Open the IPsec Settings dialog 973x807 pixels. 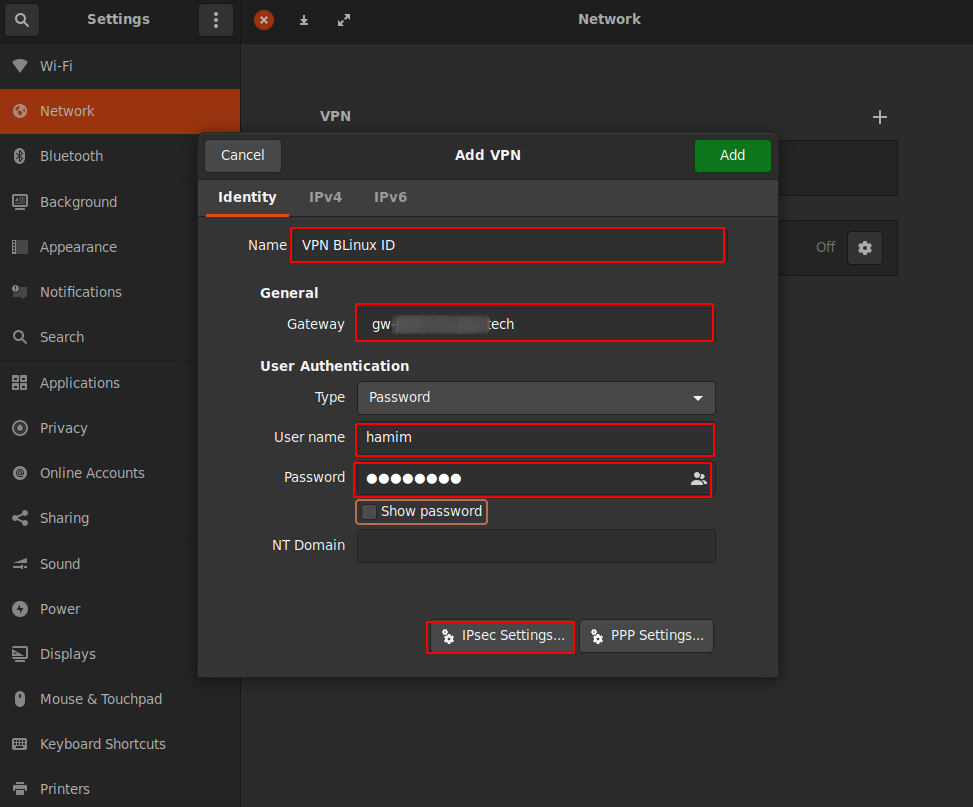500,636
